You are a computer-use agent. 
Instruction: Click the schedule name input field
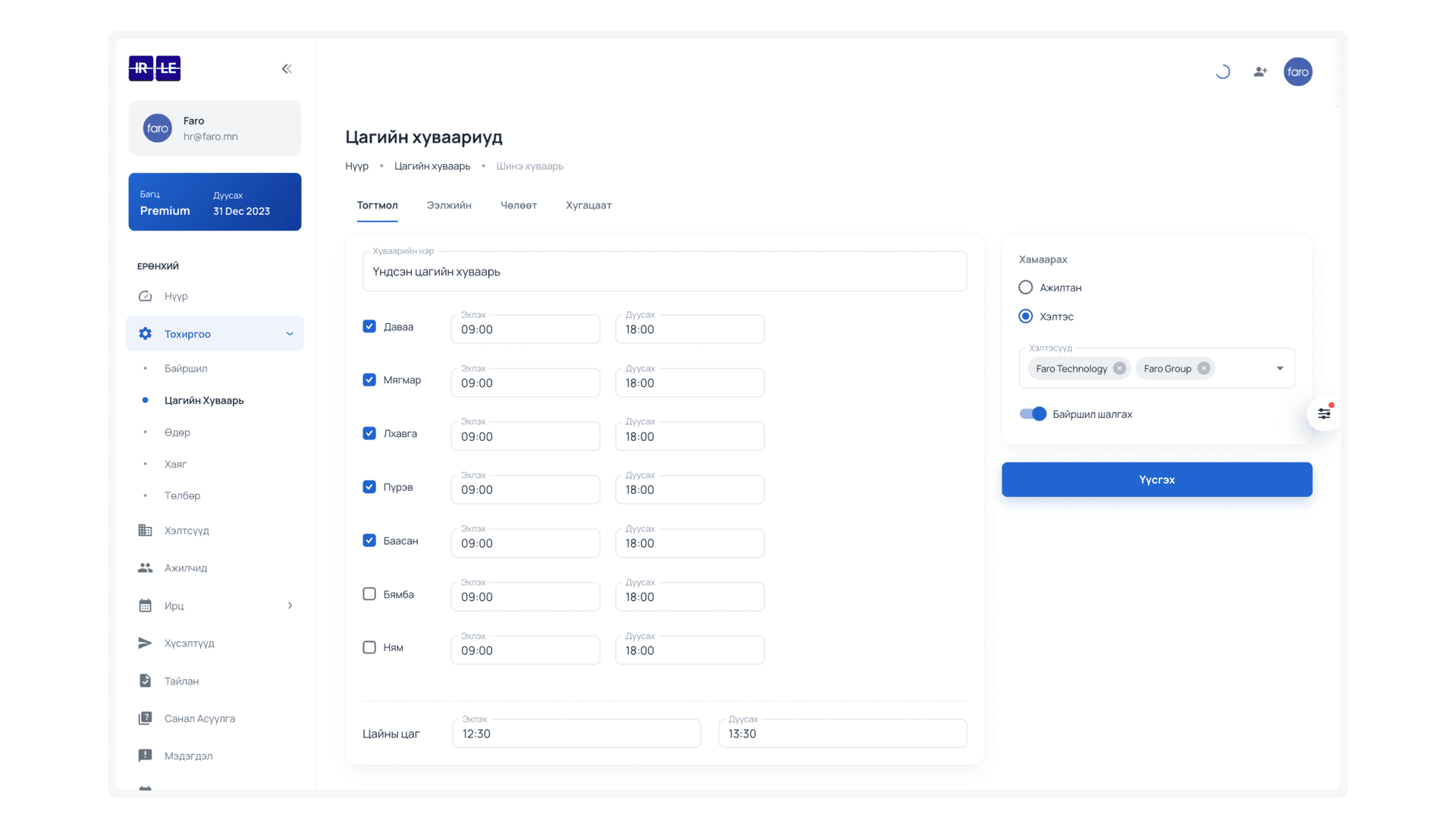[664, 271]
